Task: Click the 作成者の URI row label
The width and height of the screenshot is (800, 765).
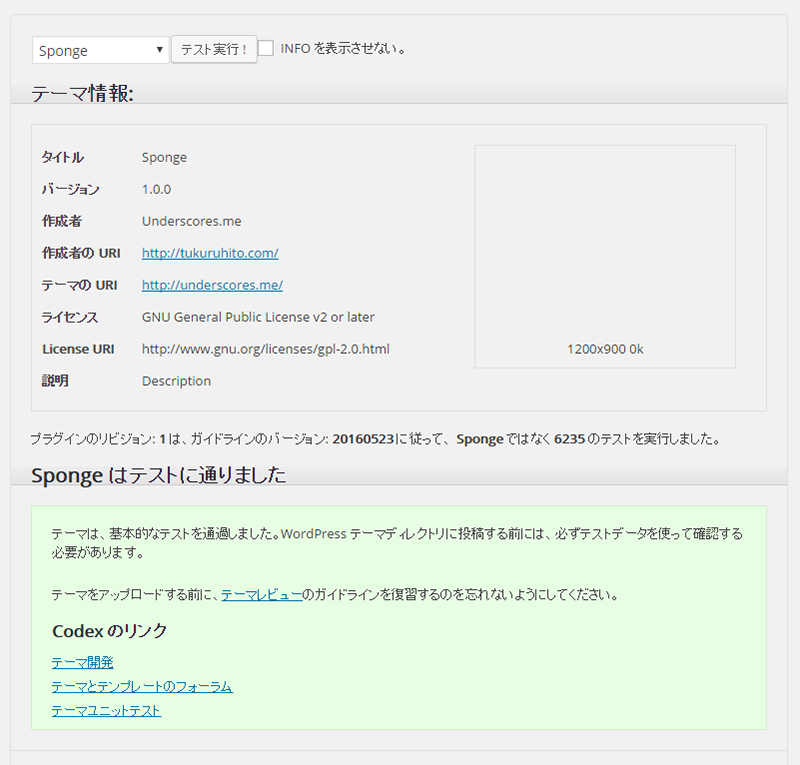Action: tap(81, 253)
